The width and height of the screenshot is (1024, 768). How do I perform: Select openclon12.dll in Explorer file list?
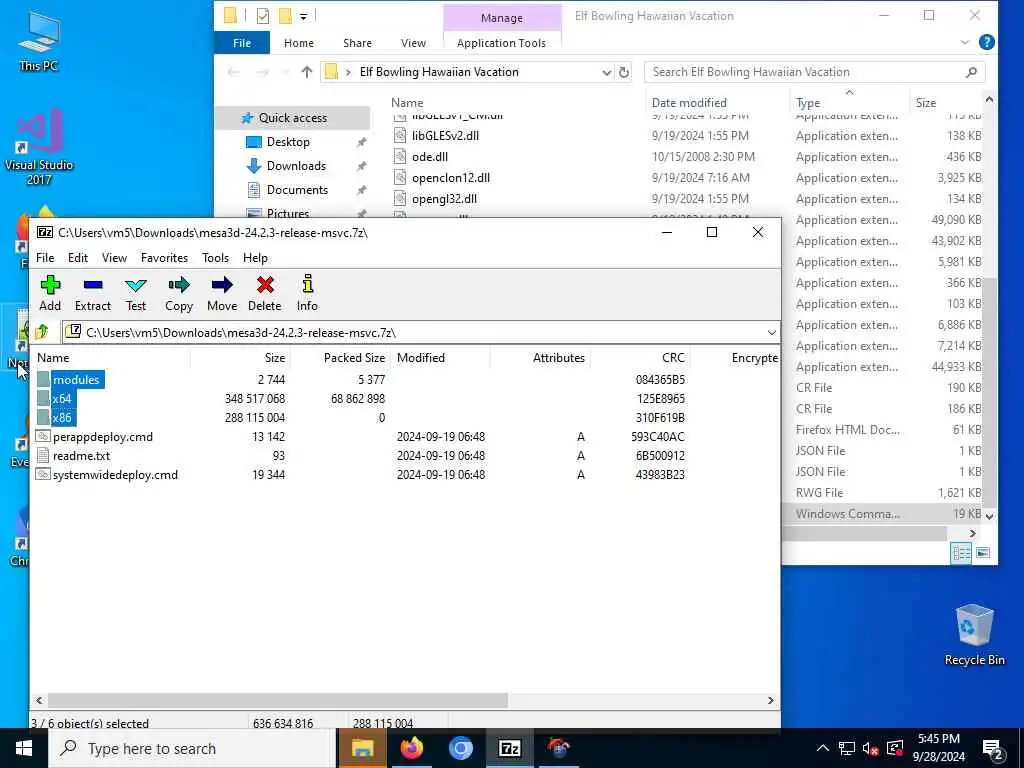[x=451, y=178]
